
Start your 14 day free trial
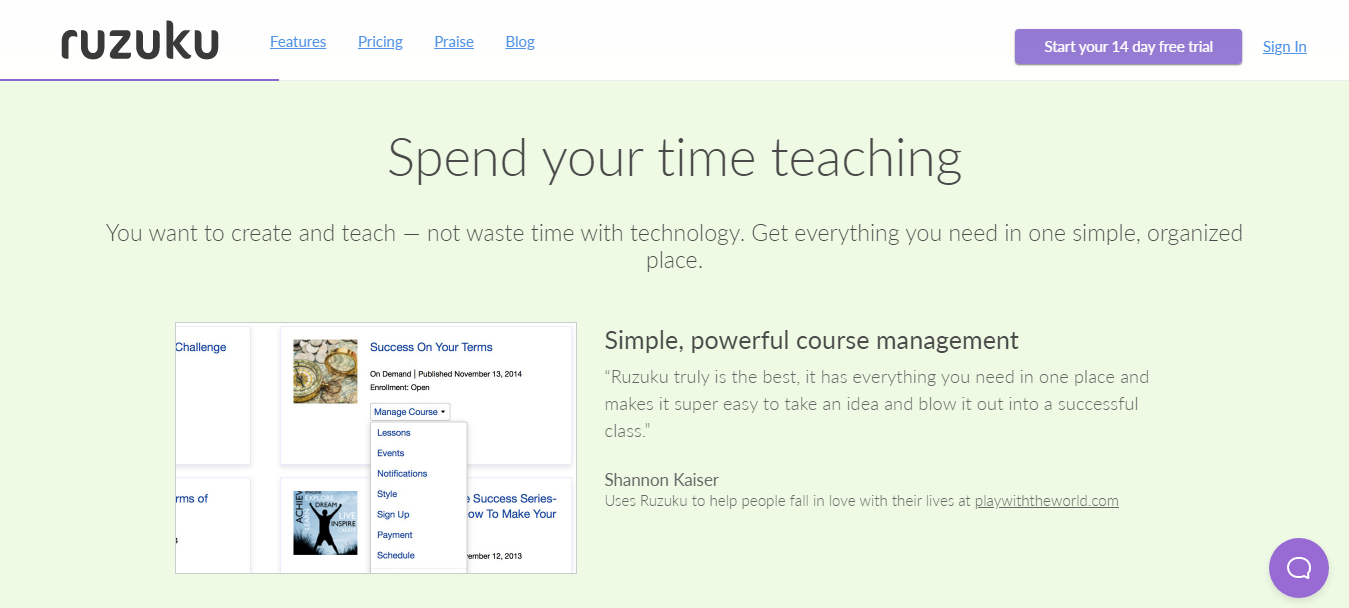coord(1128,47)
